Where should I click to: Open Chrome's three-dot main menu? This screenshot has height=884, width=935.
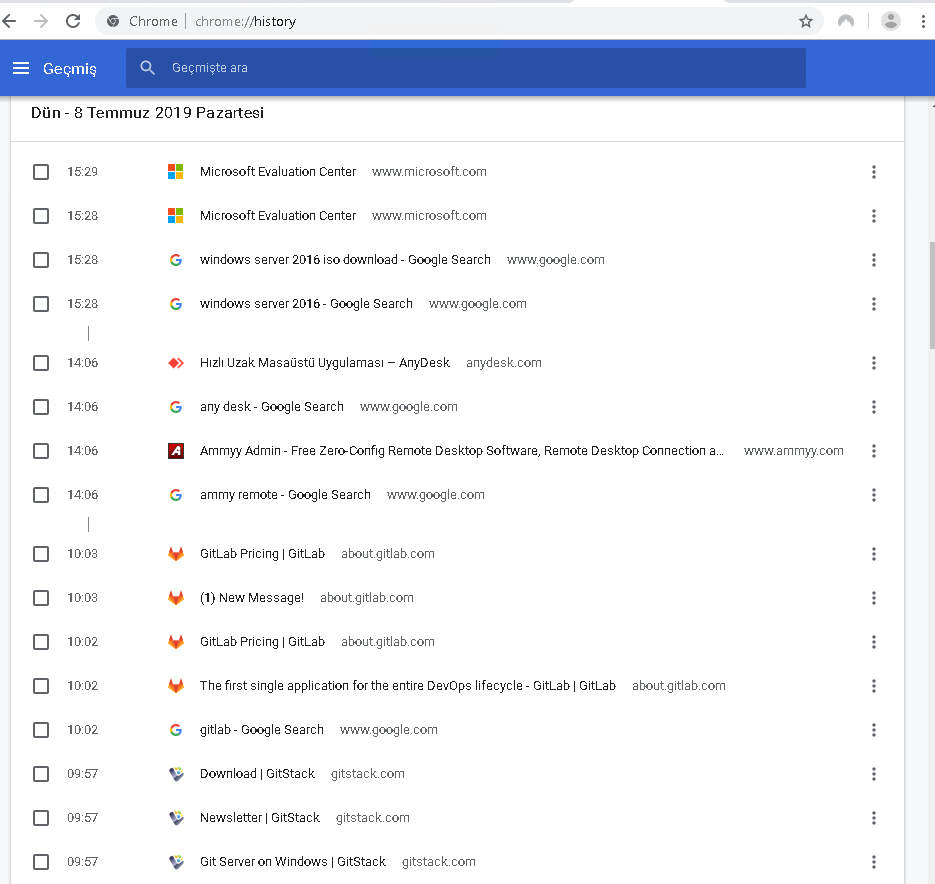tap(923, 21)
